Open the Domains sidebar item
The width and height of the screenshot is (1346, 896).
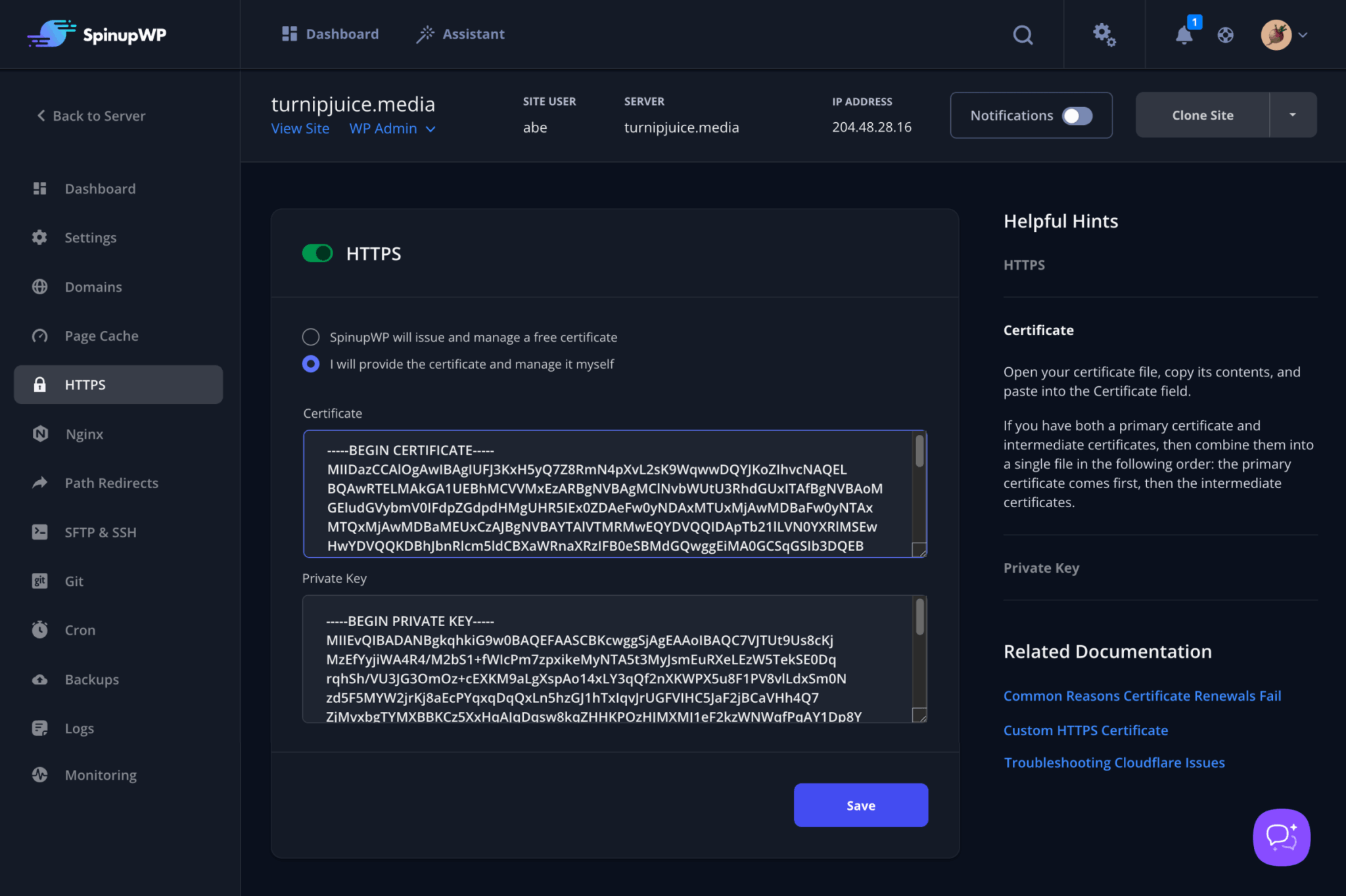[118, 286]
